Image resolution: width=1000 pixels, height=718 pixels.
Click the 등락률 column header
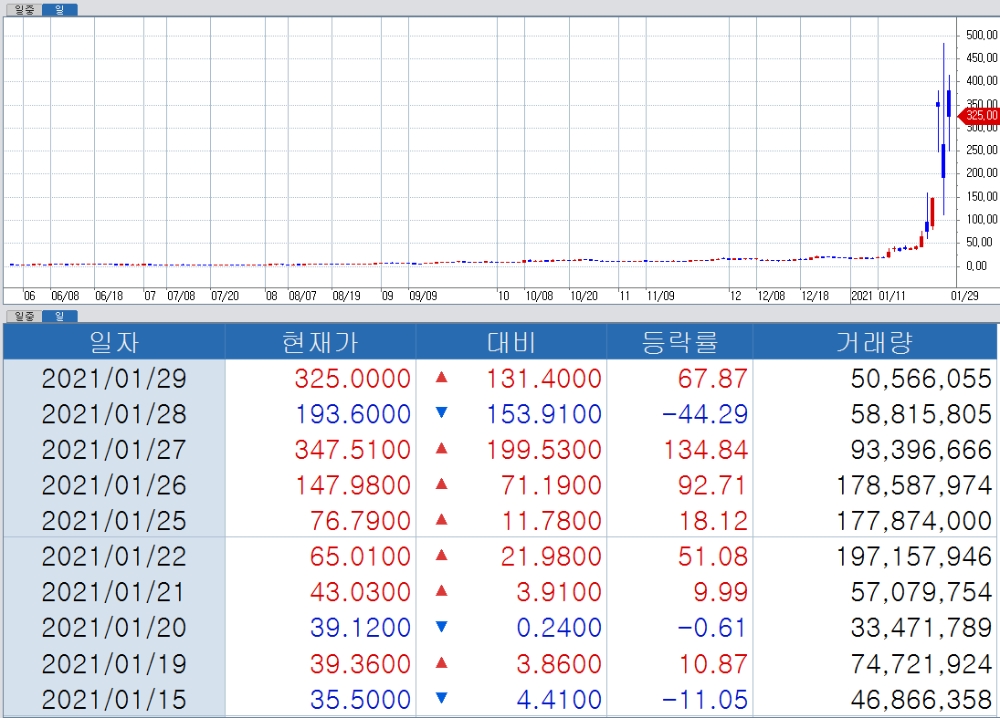[679, 342]
